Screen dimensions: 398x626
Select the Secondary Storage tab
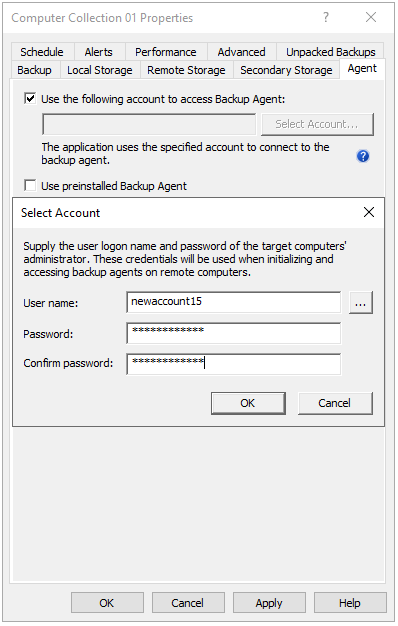pyautogui.click(x=286, y=70)
